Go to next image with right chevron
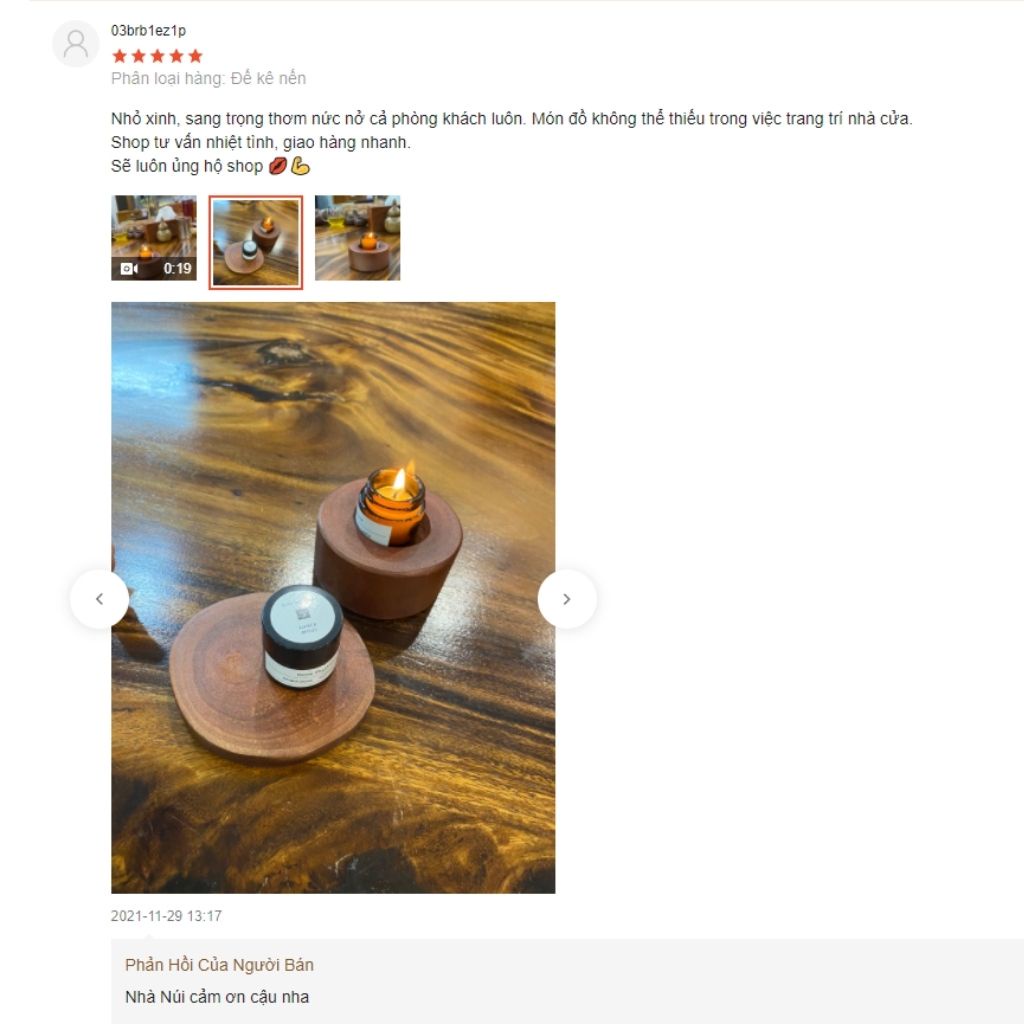1024x1024 pixels. [567, 599]
